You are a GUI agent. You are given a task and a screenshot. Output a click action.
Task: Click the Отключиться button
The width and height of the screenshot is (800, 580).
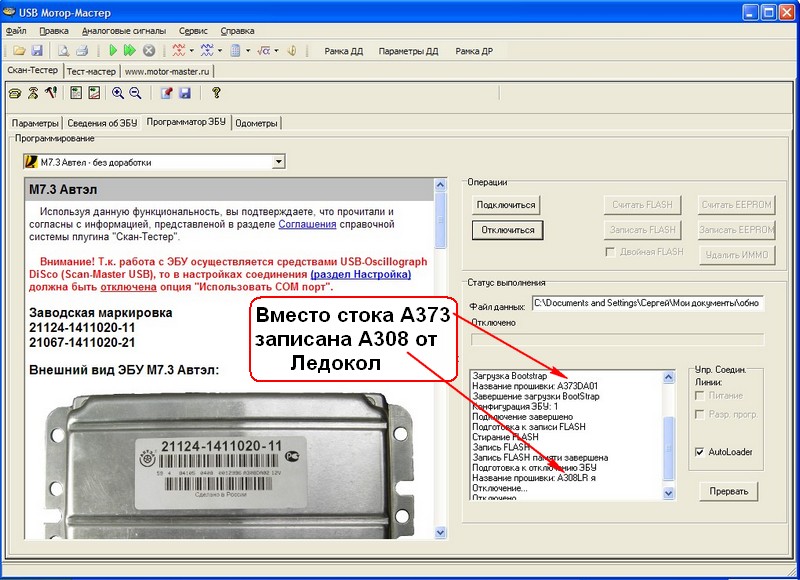[506, 229]
